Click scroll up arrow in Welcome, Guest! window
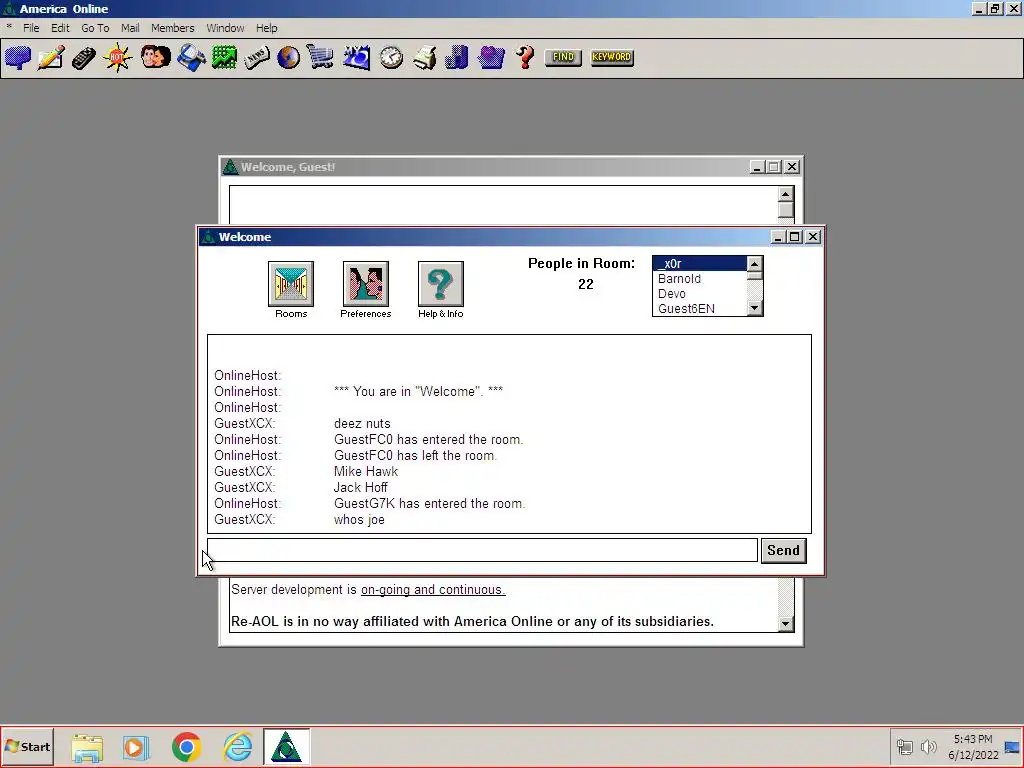 (x=785, y=194)
